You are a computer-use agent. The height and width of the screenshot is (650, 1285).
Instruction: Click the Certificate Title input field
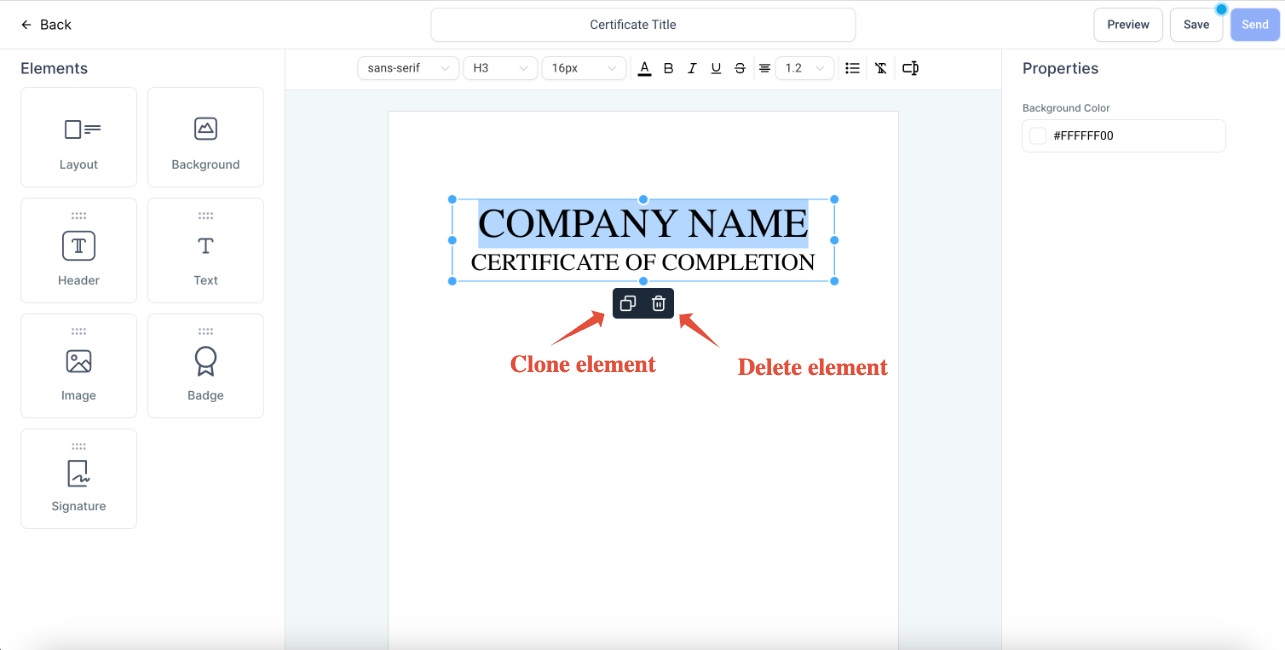tap(643, 25)
